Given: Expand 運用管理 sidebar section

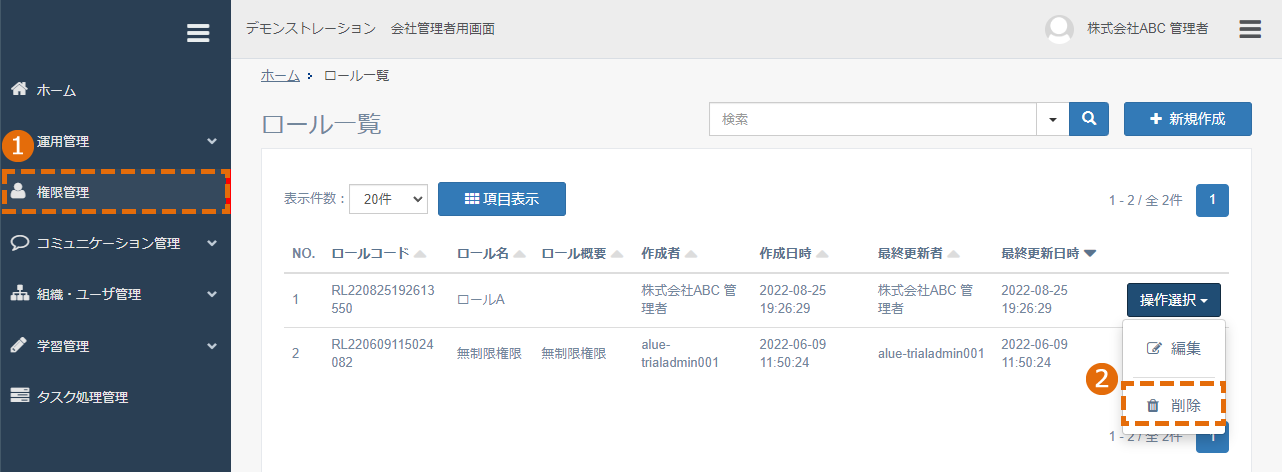Looking at the screenshot, I should pyautogui.click(x=115, y=142).
